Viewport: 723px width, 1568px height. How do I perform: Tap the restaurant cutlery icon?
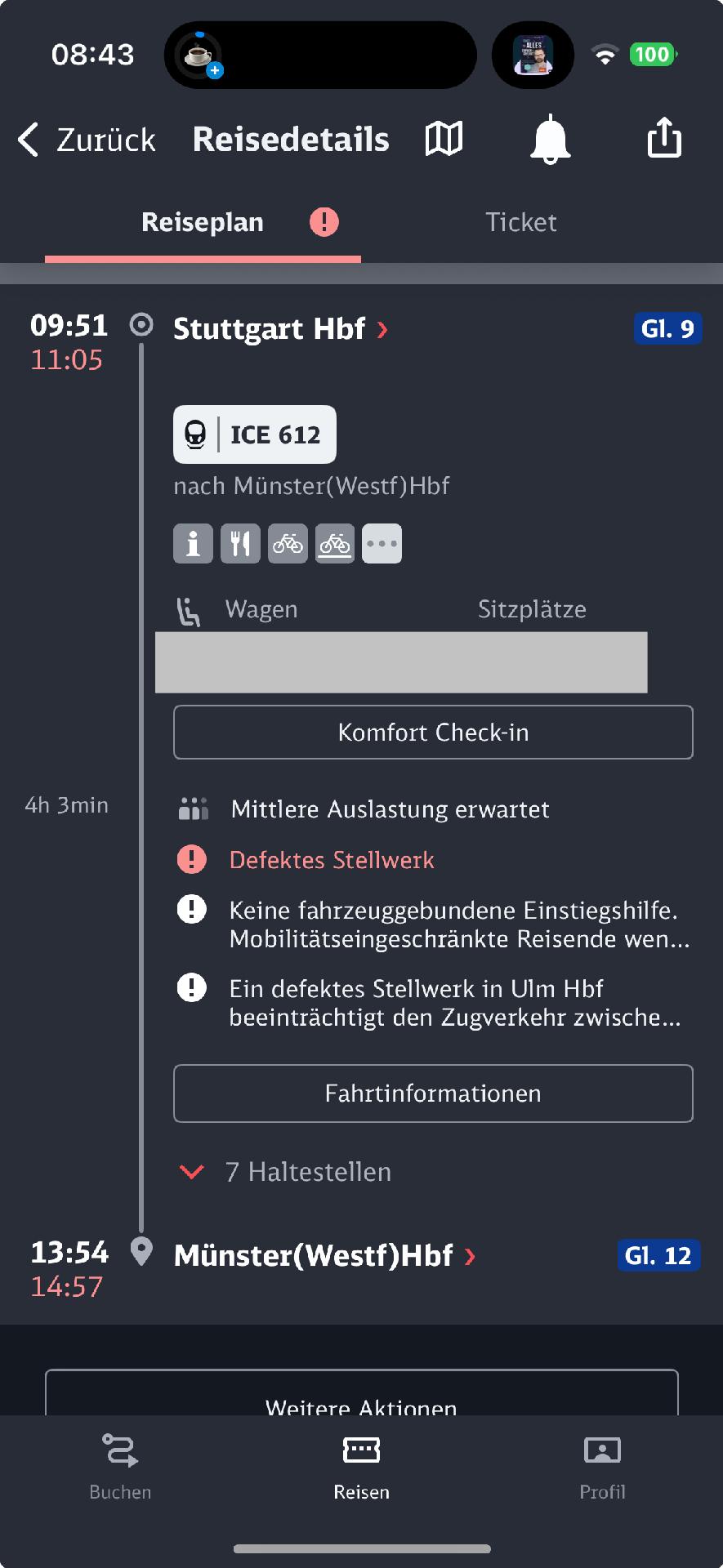pos(240,543)
